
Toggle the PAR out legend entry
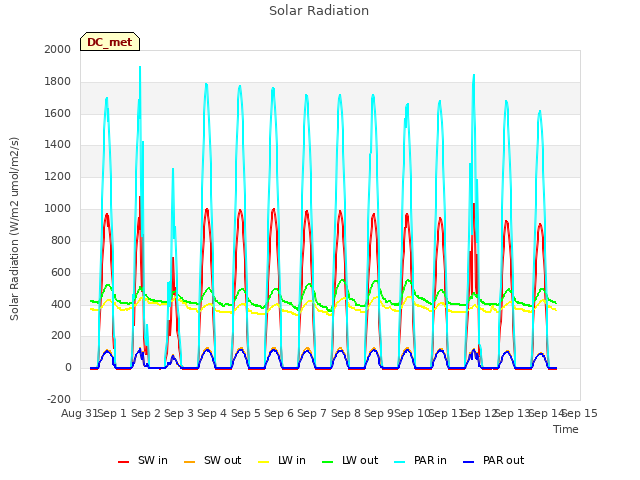[494, 460]
